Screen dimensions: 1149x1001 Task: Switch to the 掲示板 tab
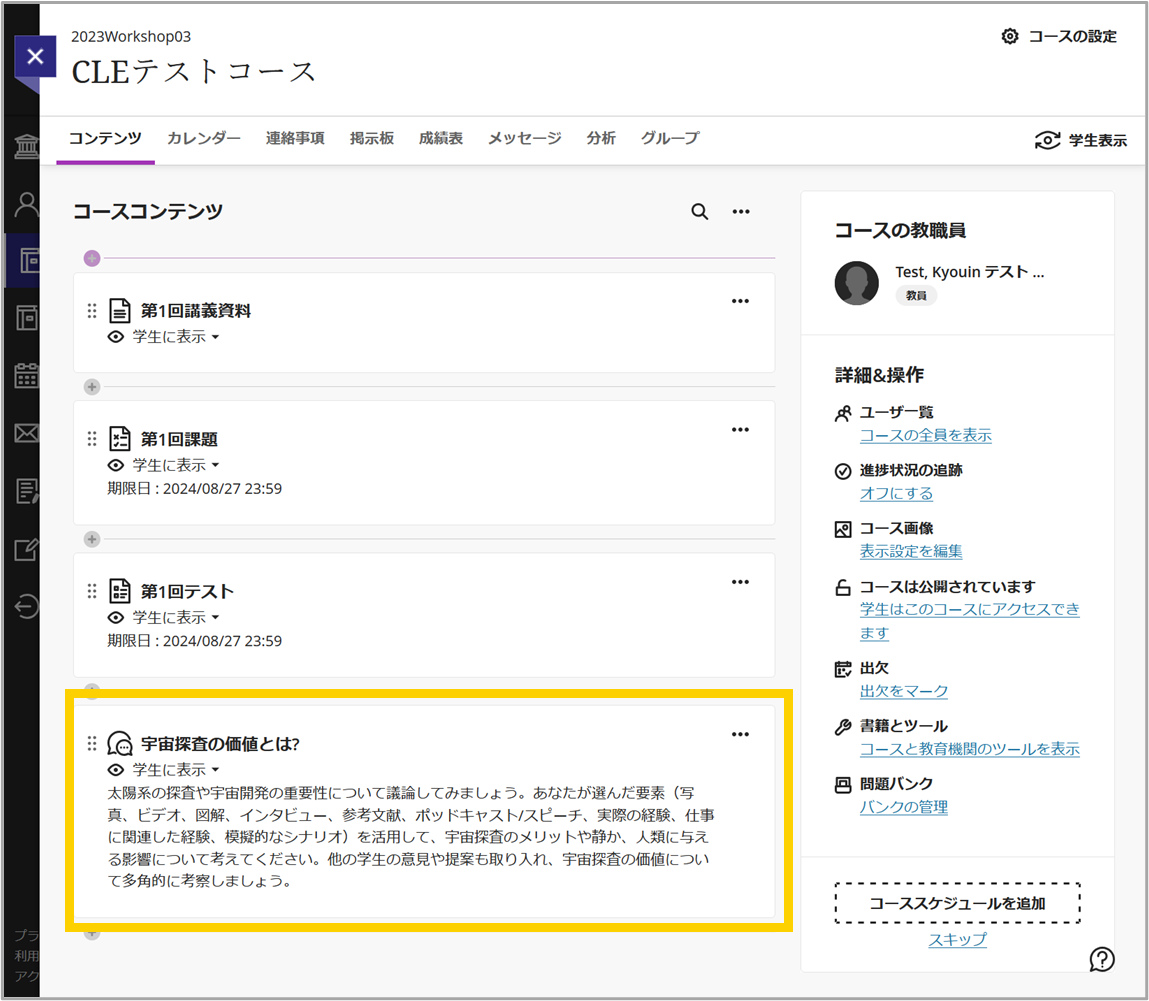pyautogui.click(x=372, y=138)
